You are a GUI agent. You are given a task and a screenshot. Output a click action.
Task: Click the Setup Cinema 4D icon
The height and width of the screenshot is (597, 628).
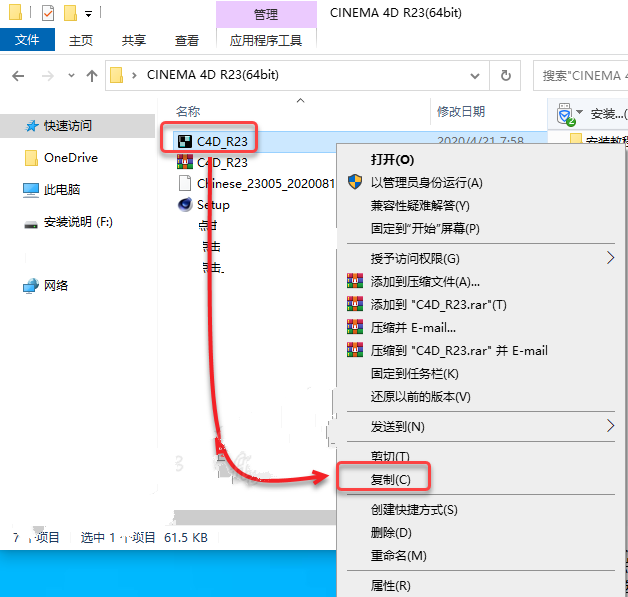click(185, 204)
